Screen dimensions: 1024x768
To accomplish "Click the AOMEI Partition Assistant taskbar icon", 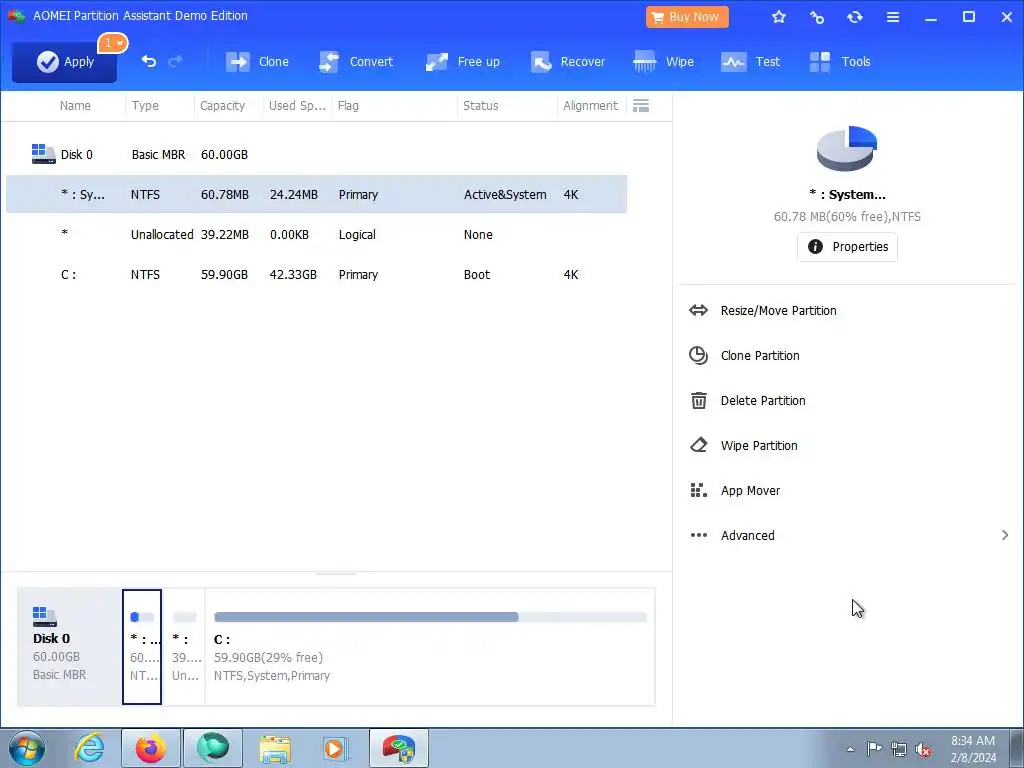I will 399,748.
